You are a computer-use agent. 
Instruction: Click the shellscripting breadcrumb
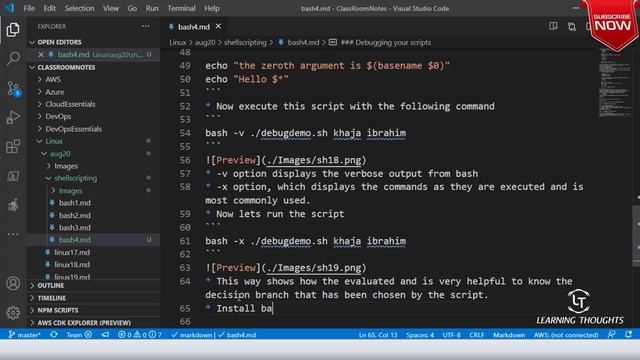(x=245, y=42)
